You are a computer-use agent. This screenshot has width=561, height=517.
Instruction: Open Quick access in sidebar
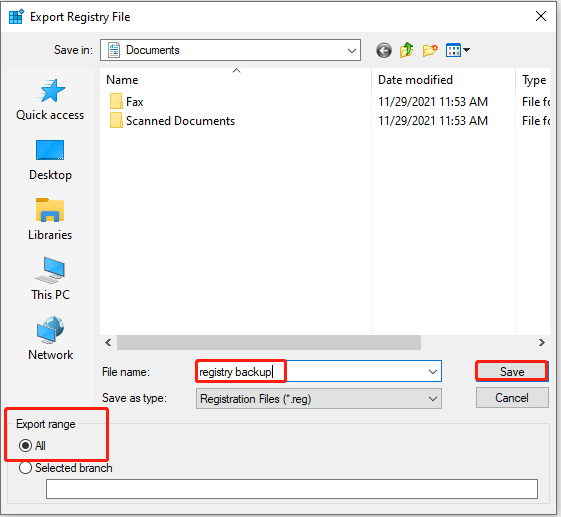click(50, 100)
